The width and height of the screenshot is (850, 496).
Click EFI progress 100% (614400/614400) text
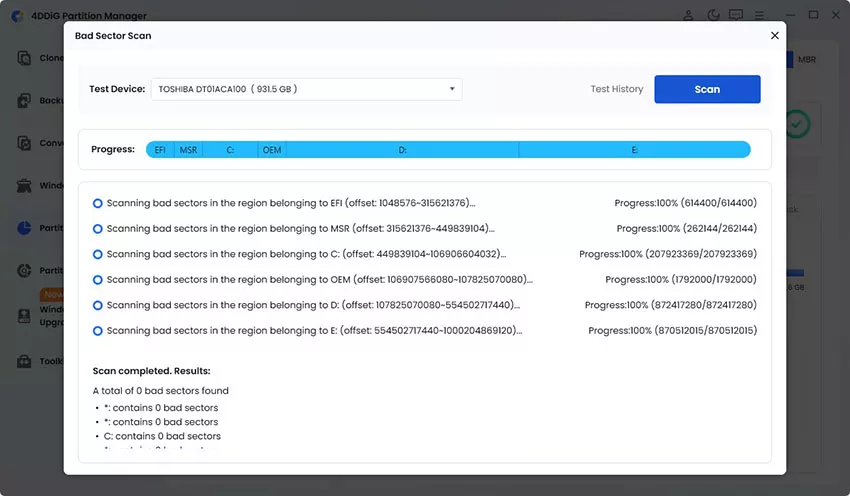(685, 203)
